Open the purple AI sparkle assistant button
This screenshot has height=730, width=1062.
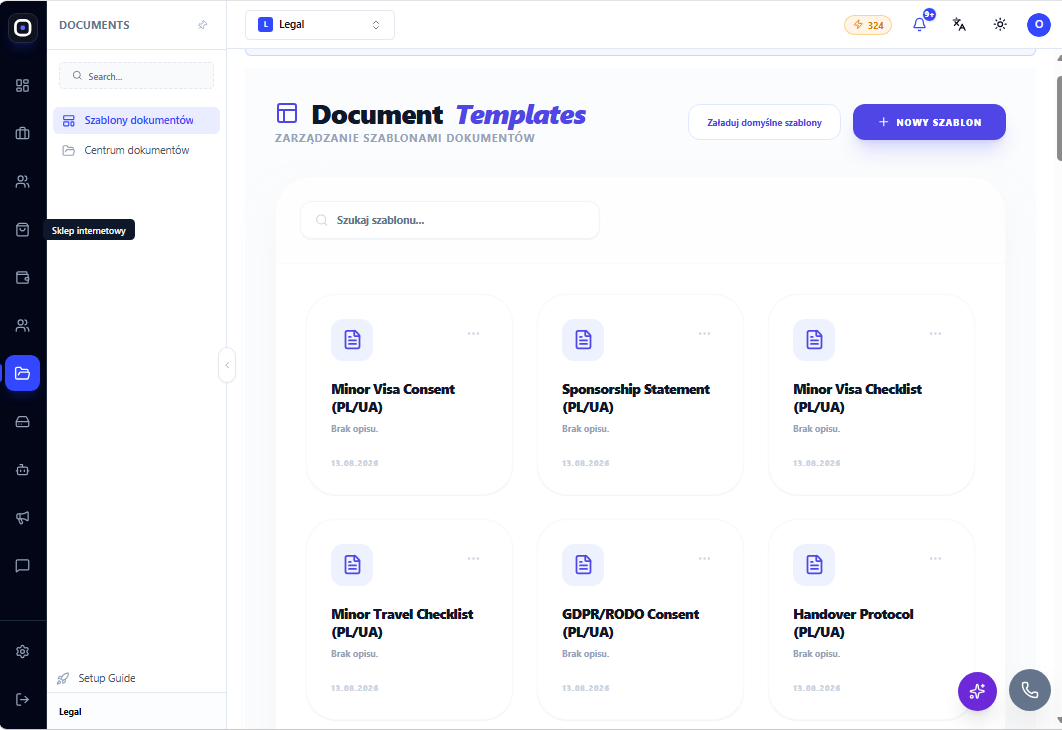(x=977, y=691)
